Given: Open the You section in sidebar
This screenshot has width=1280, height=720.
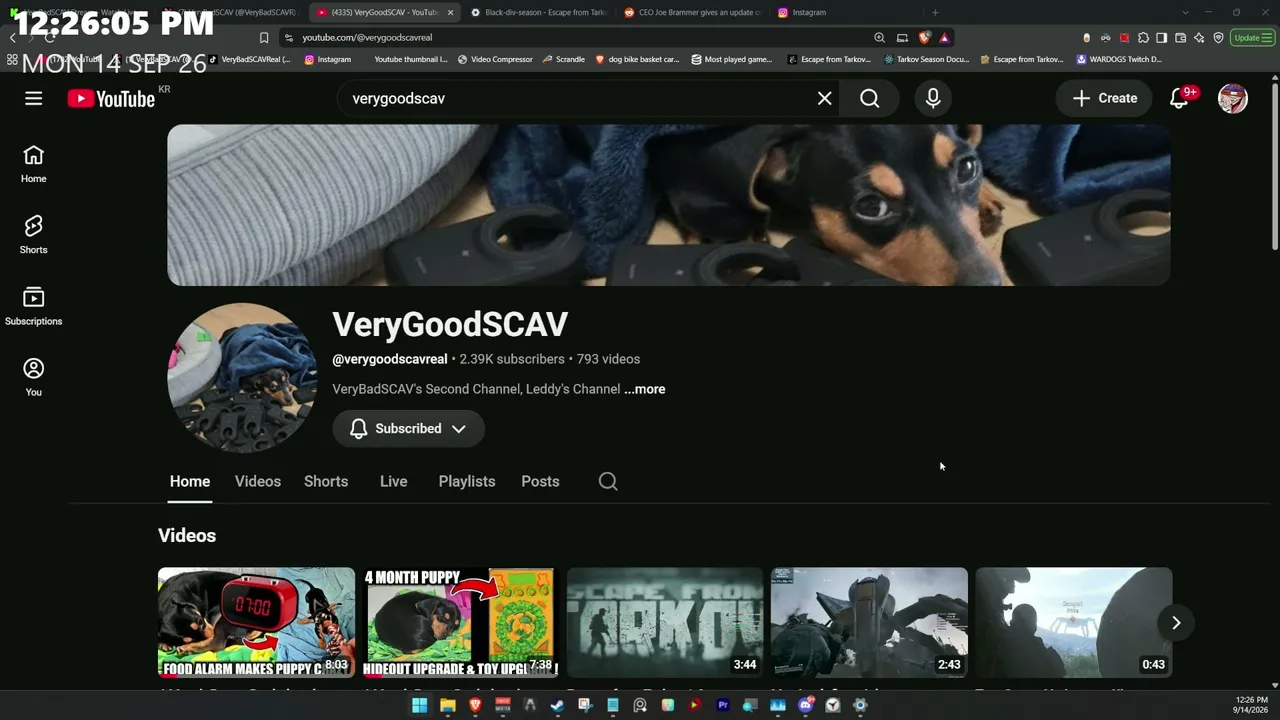Looking at the screenshot, I should 33,377.
